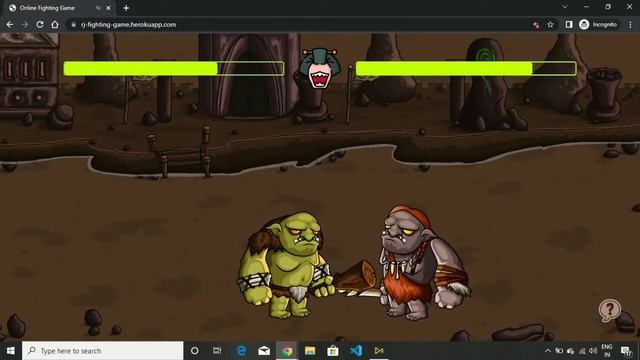View site information lock icon

73,24
